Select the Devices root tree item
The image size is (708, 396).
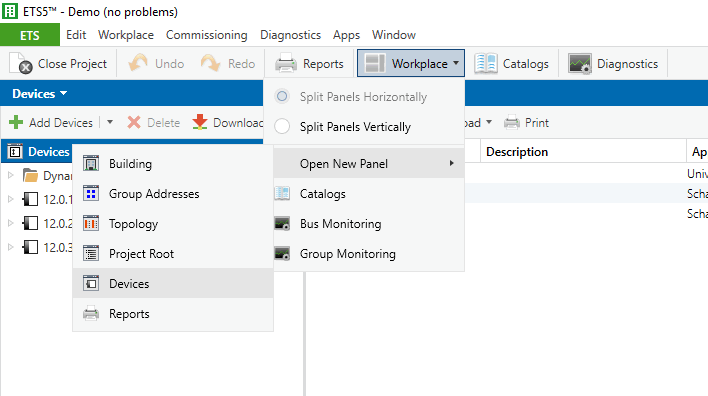(49, 152)
